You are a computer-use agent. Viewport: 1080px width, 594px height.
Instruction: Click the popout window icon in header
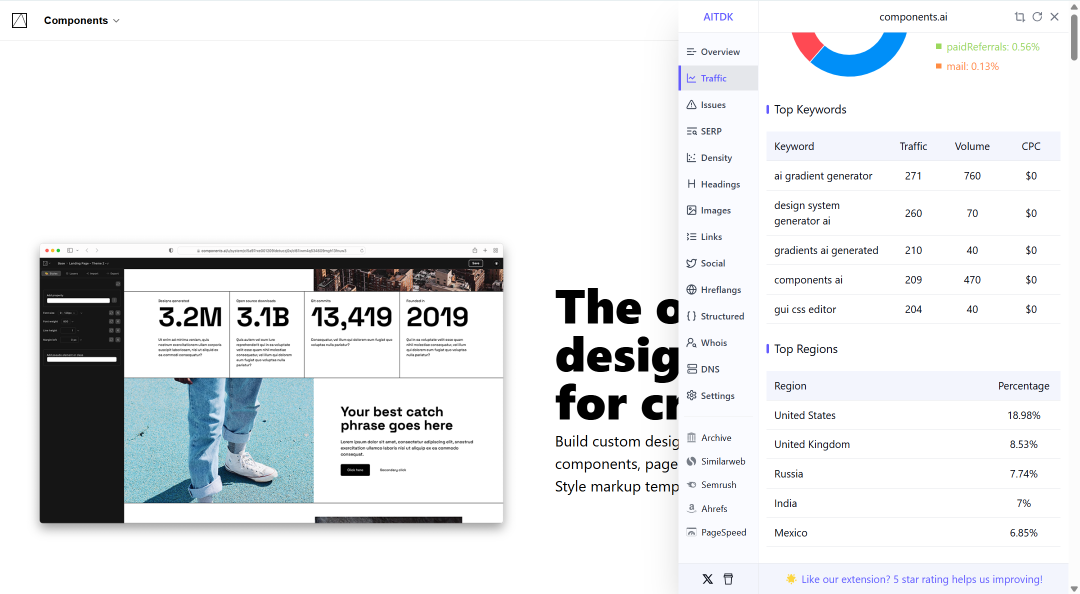tap(1020, 17)
